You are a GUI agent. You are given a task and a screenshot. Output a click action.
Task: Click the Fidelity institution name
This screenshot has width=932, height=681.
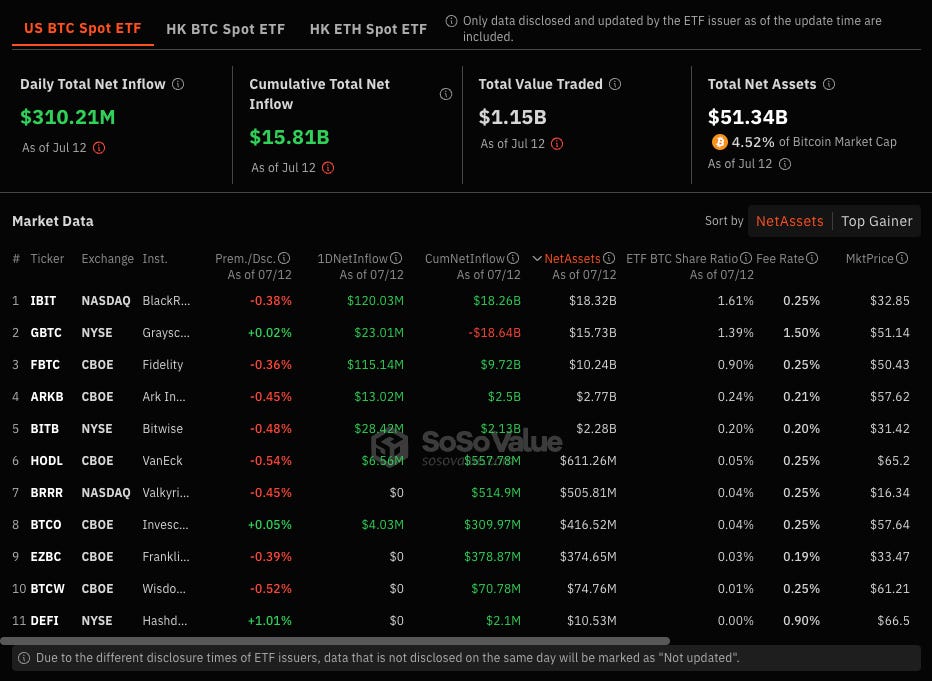pos(163,365)
